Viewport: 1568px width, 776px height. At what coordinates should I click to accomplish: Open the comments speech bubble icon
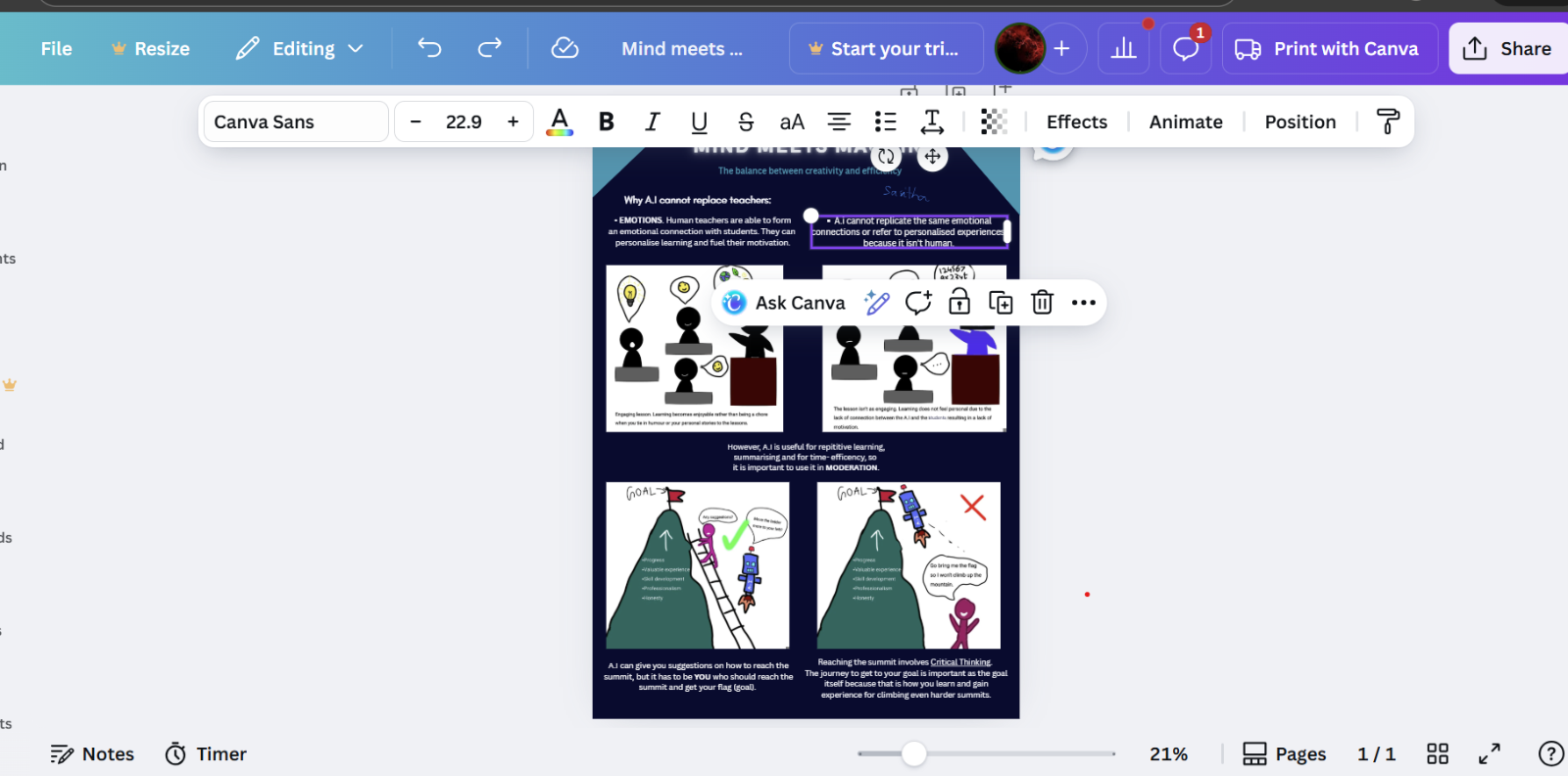(1185, 49)
